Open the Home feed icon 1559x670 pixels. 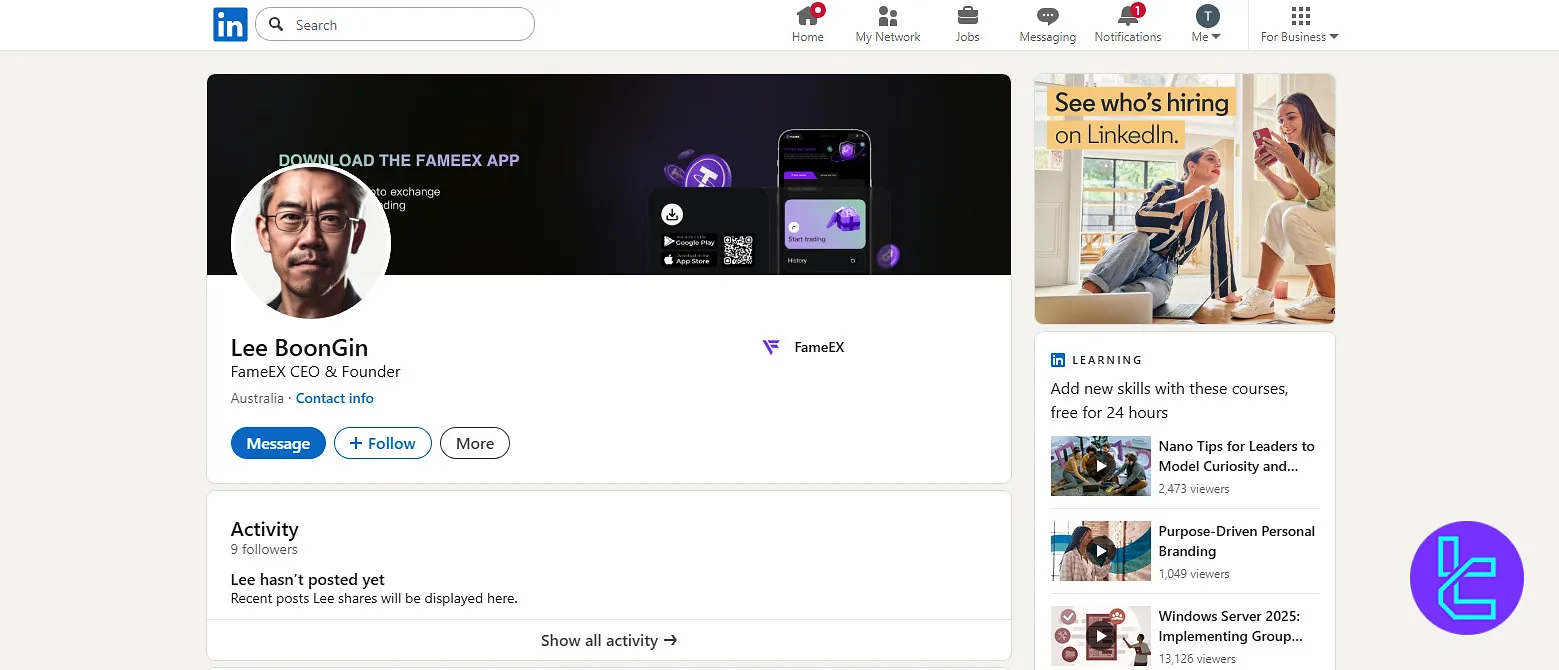[x=808, y=15]
